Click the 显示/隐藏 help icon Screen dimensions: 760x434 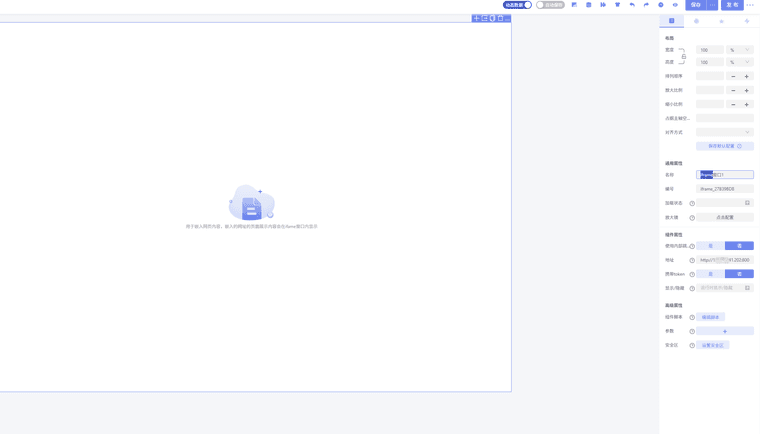pos(692,289)
